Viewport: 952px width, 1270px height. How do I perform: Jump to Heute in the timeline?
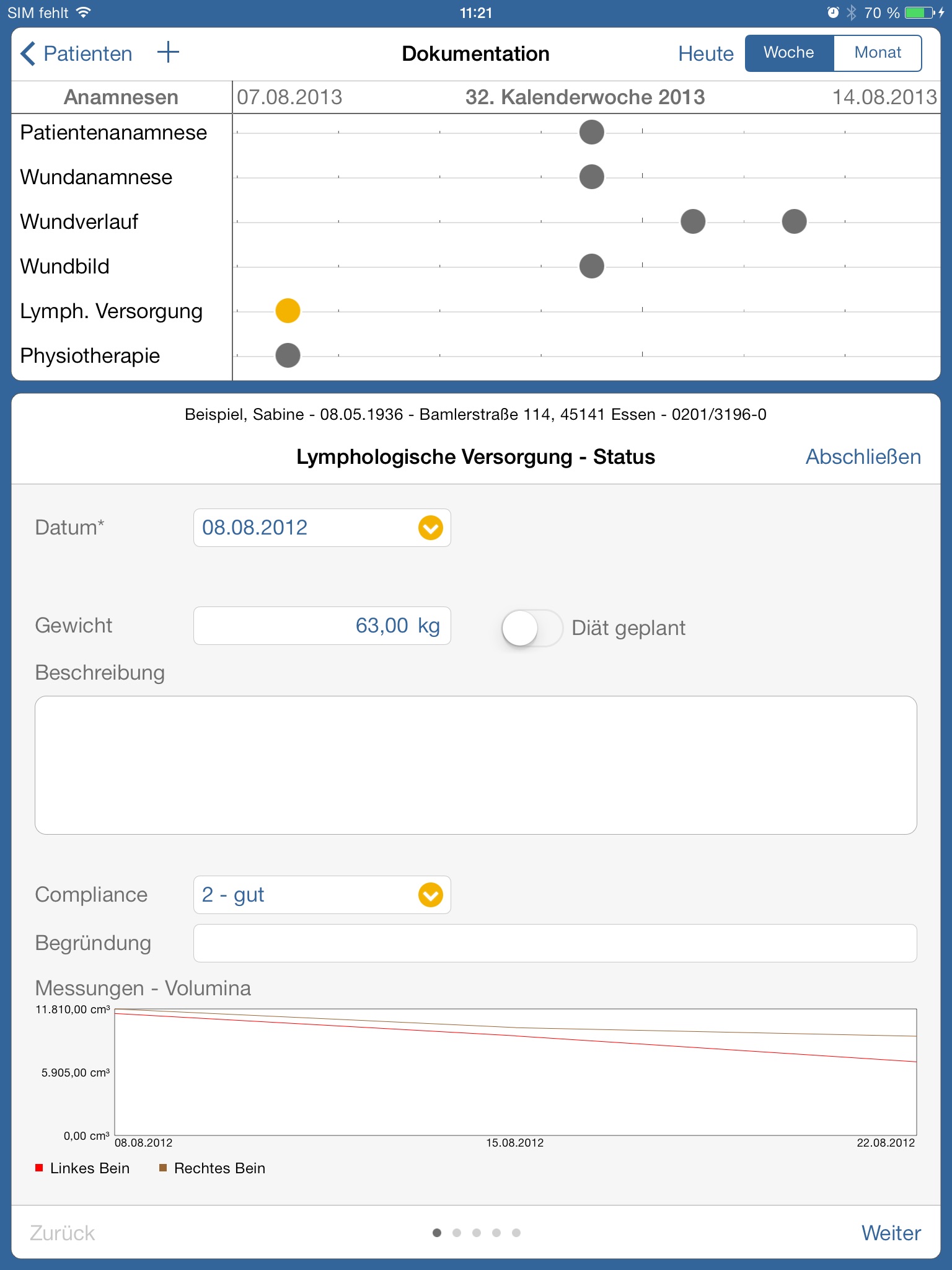point(706,53)
